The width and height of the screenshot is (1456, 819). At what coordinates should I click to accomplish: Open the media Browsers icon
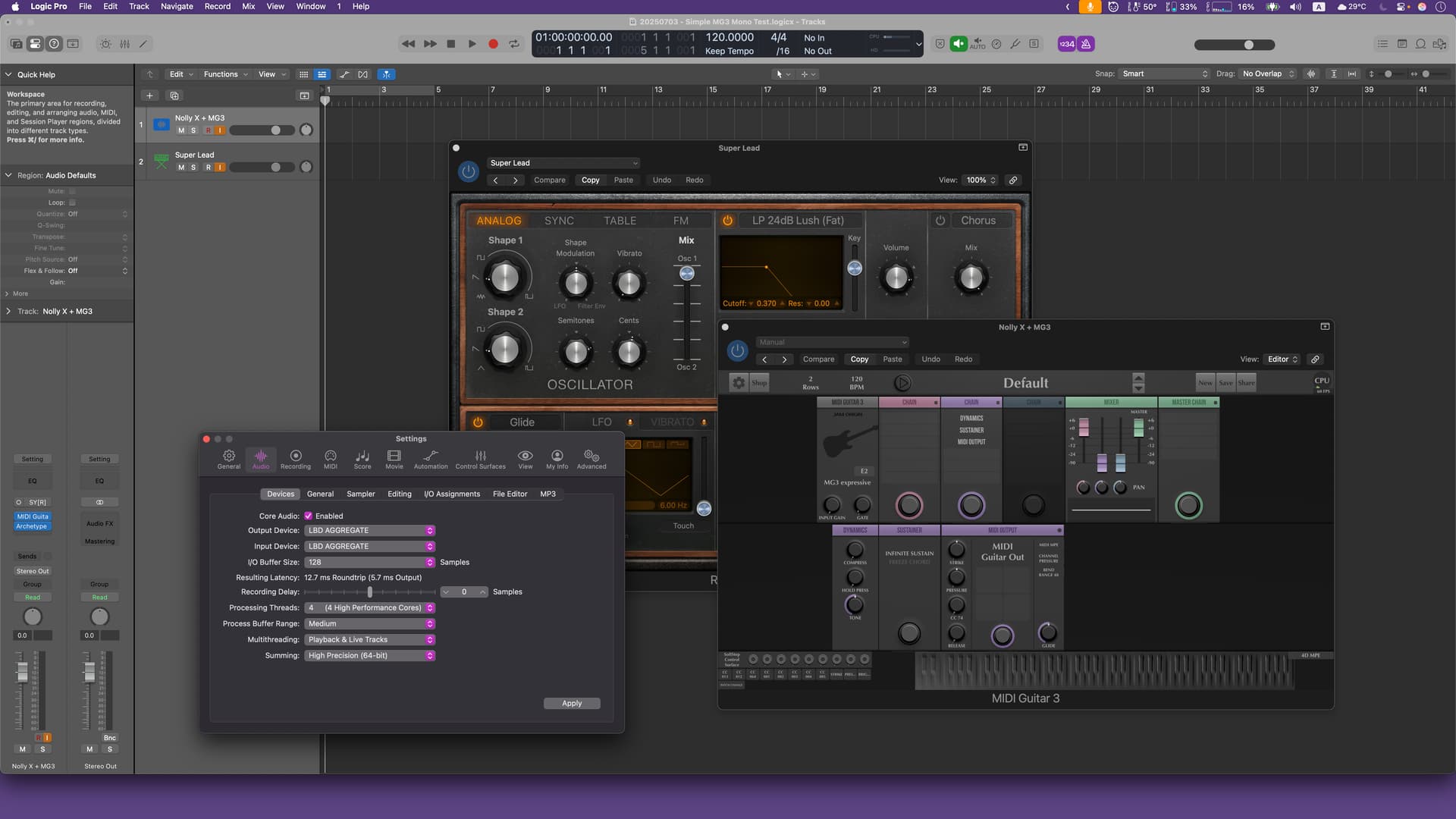(x=1439, y=44)
